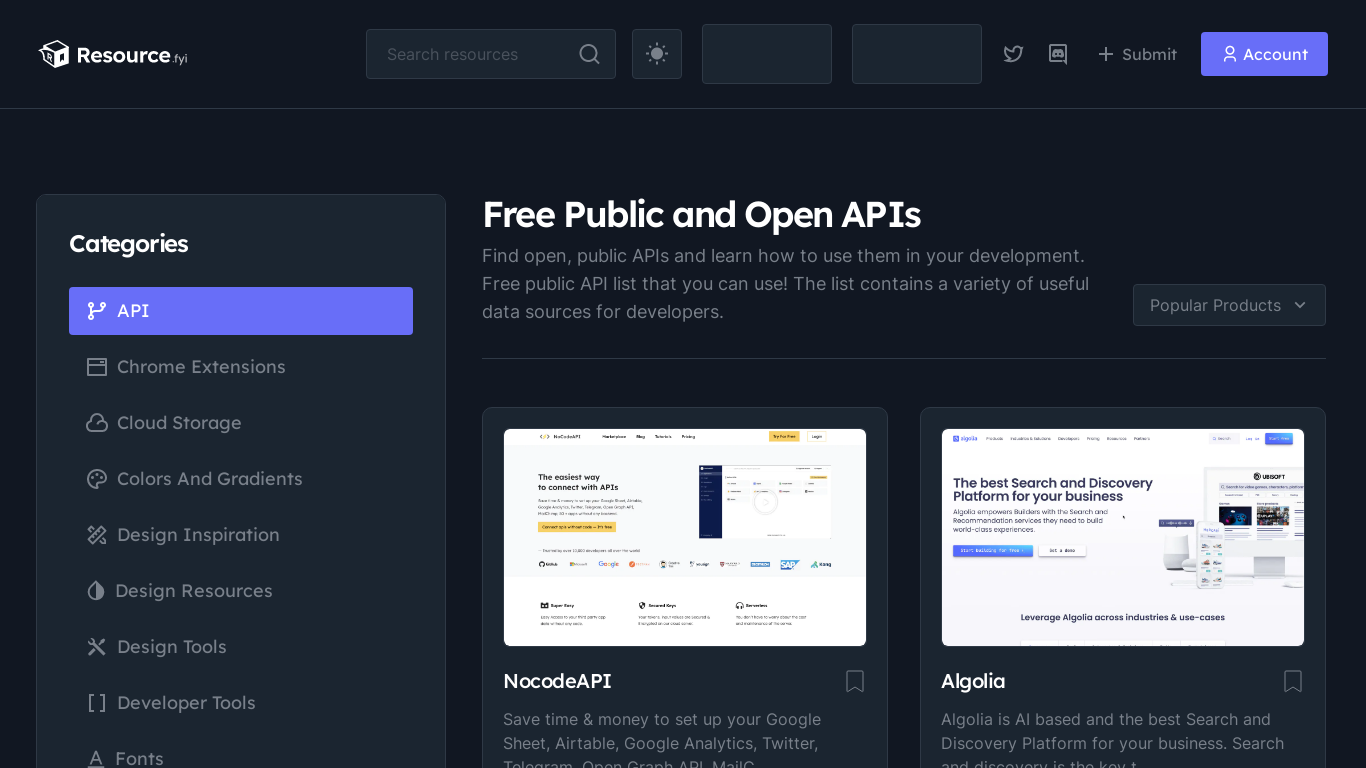Screen dimensions: 1366x768
Task: Switch to the Design Resources category
Action: [x=194, y=591]
